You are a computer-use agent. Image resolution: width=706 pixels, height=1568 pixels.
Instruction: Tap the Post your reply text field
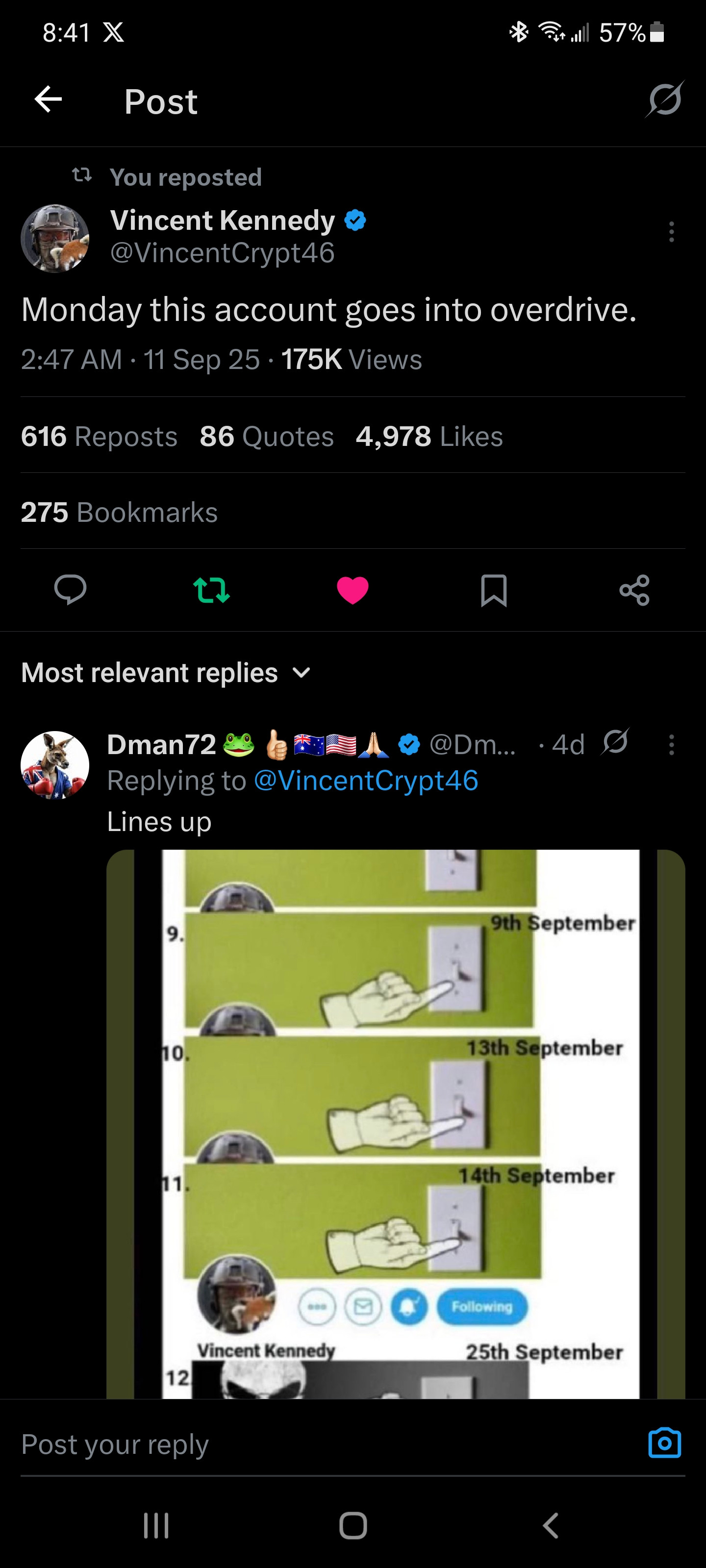pyautogui.click(x=304, y=1444)
